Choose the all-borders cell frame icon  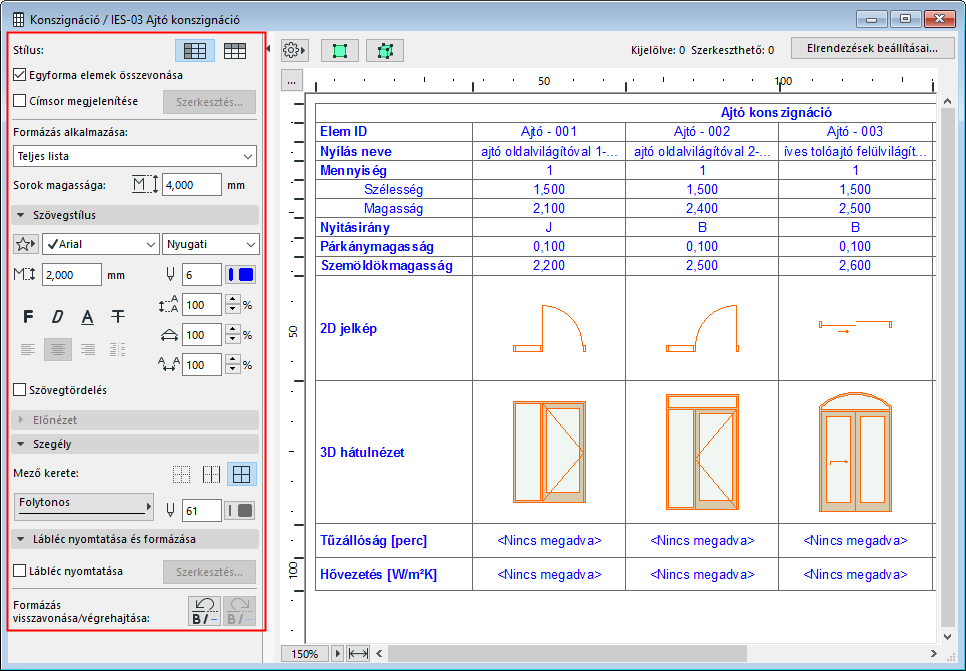point(241,474)
